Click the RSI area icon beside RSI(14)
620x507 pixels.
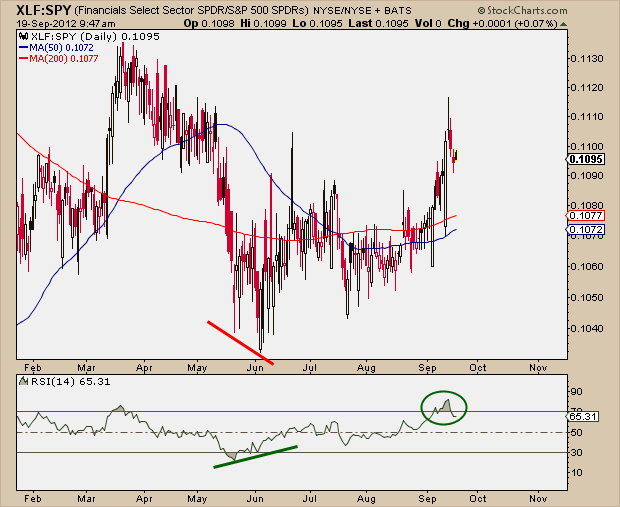point(24,381)
